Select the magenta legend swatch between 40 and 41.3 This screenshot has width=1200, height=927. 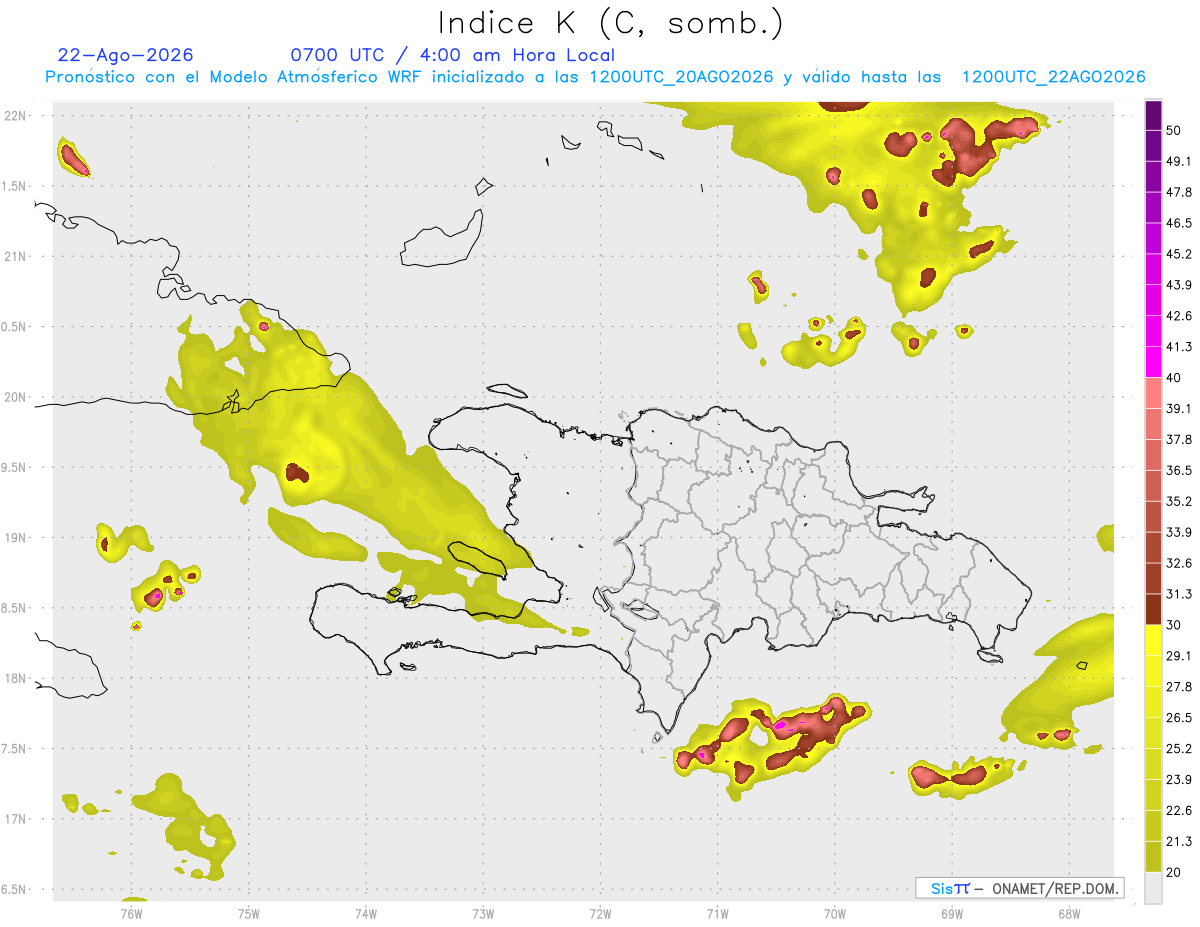pyautogui.click(x=1153, y=362)
